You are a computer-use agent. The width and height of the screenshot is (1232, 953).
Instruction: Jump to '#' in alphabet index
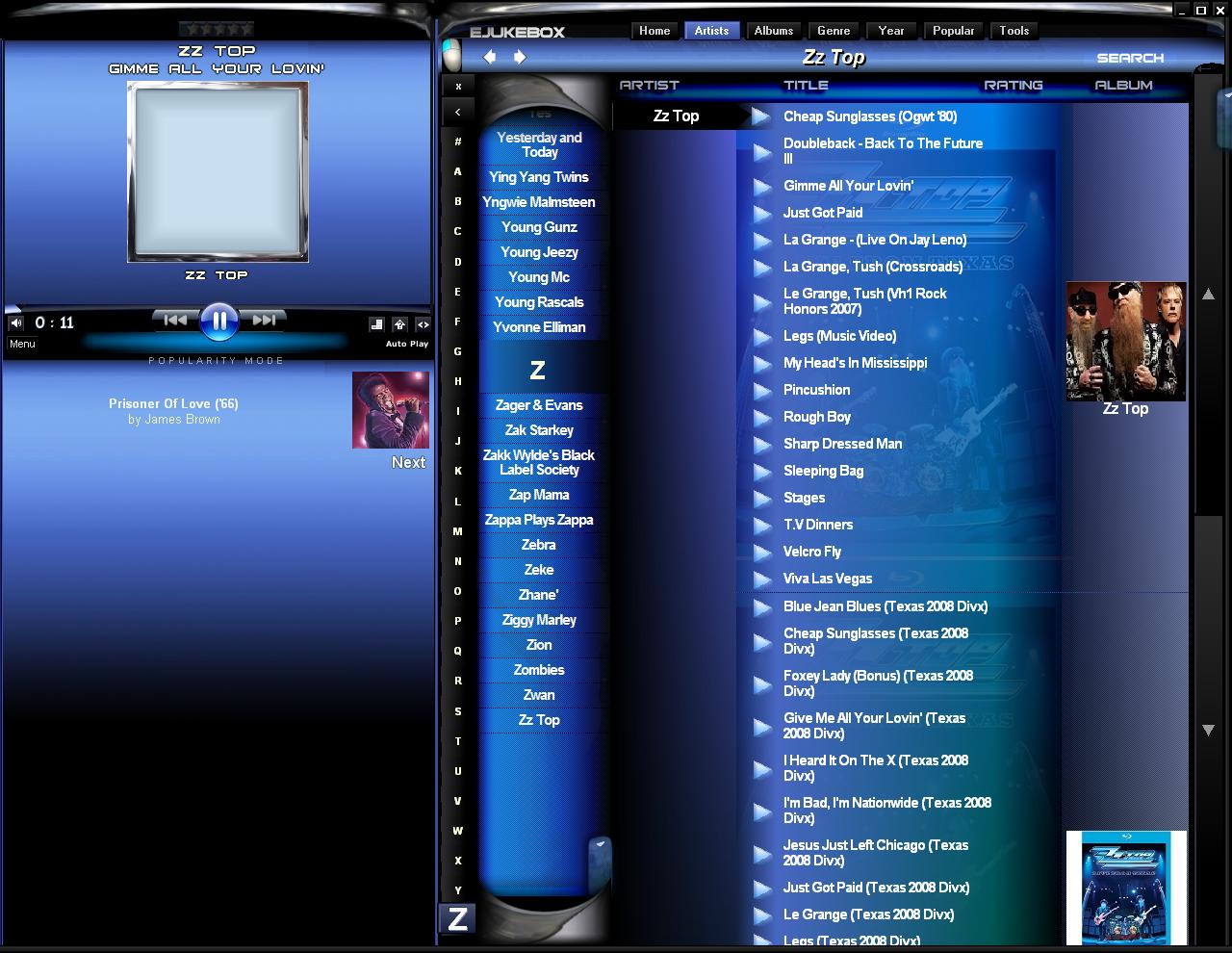point(458,142)
